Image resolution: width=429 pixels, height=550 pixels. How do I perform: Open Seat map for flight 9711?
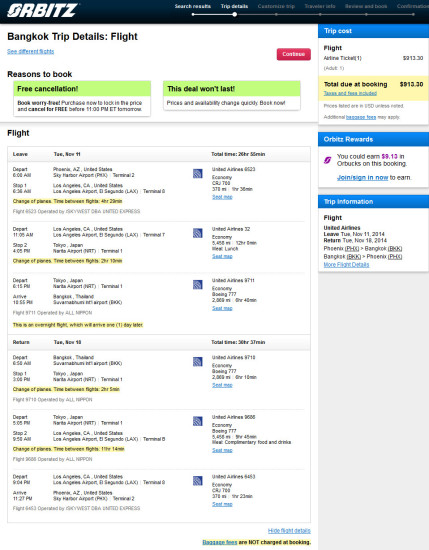(222, 308)
